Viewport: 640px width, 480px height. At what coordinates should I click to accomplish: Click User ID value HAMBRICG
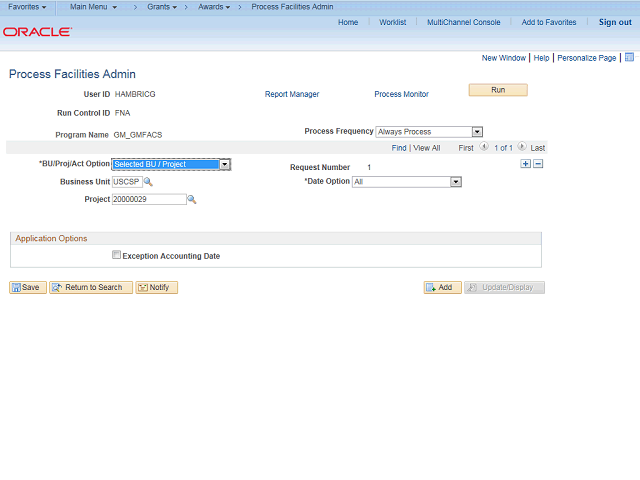pos(135,94)
